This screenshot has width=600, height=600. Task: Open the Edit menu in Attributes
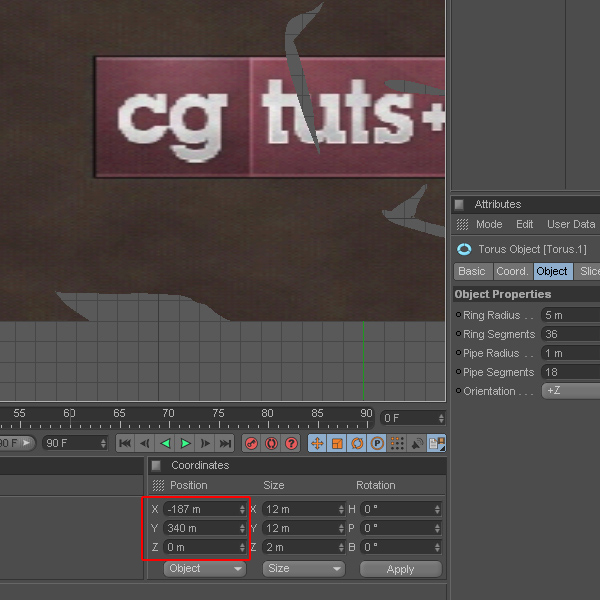click(x=524, y=224)
